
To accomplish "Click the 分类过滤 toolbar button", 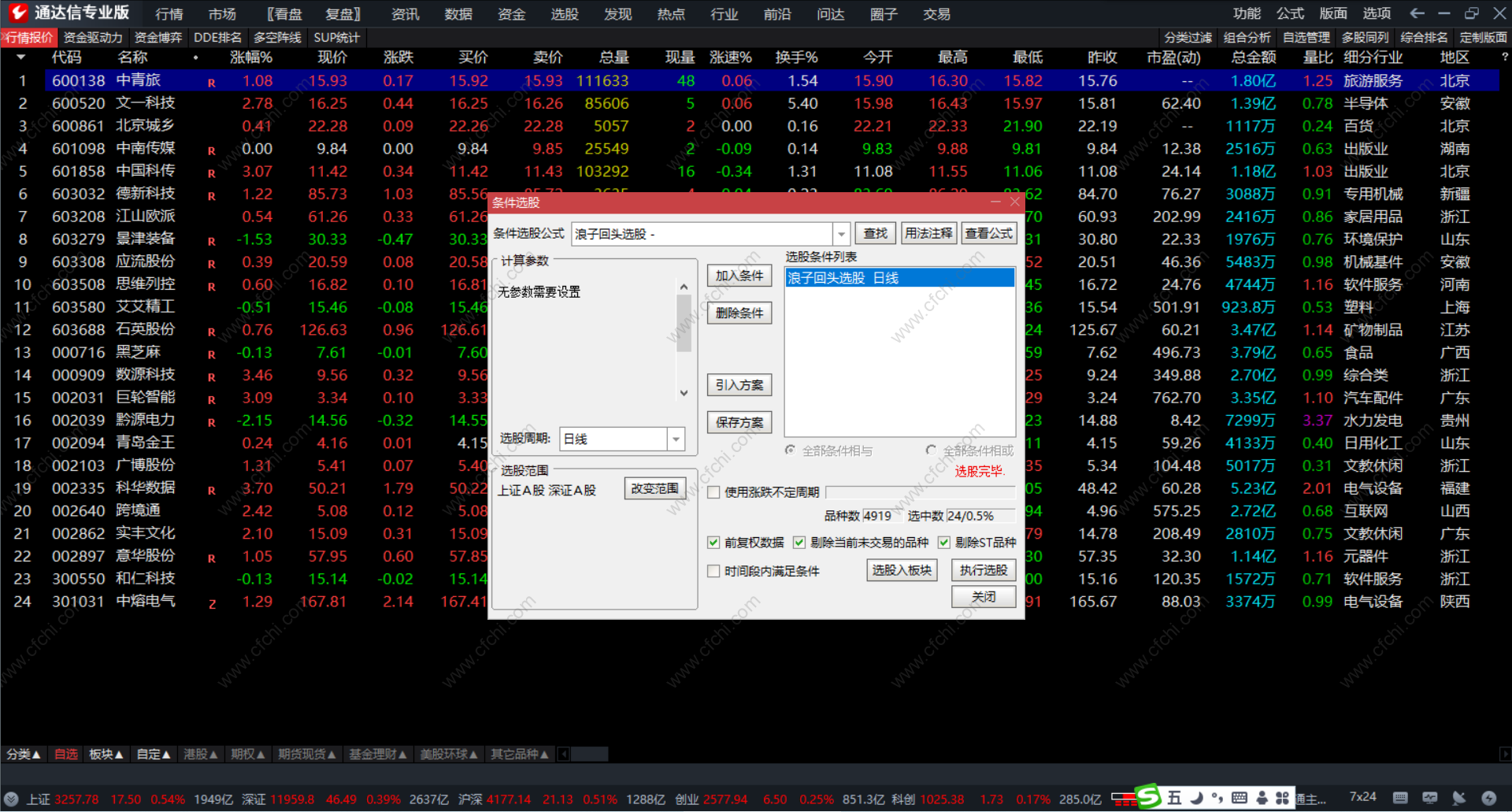I will pyautogui.click(x=1188, y=38).
